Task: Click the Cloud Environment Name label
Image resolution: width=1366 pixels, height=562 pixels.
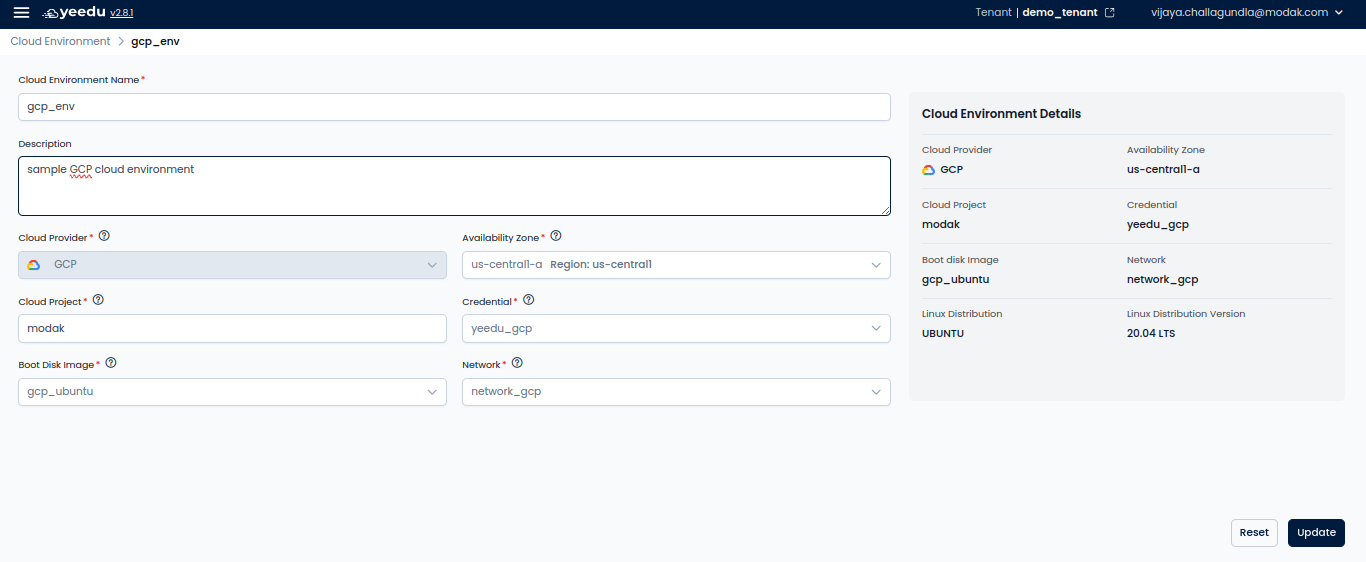Action: click(79, 79)
